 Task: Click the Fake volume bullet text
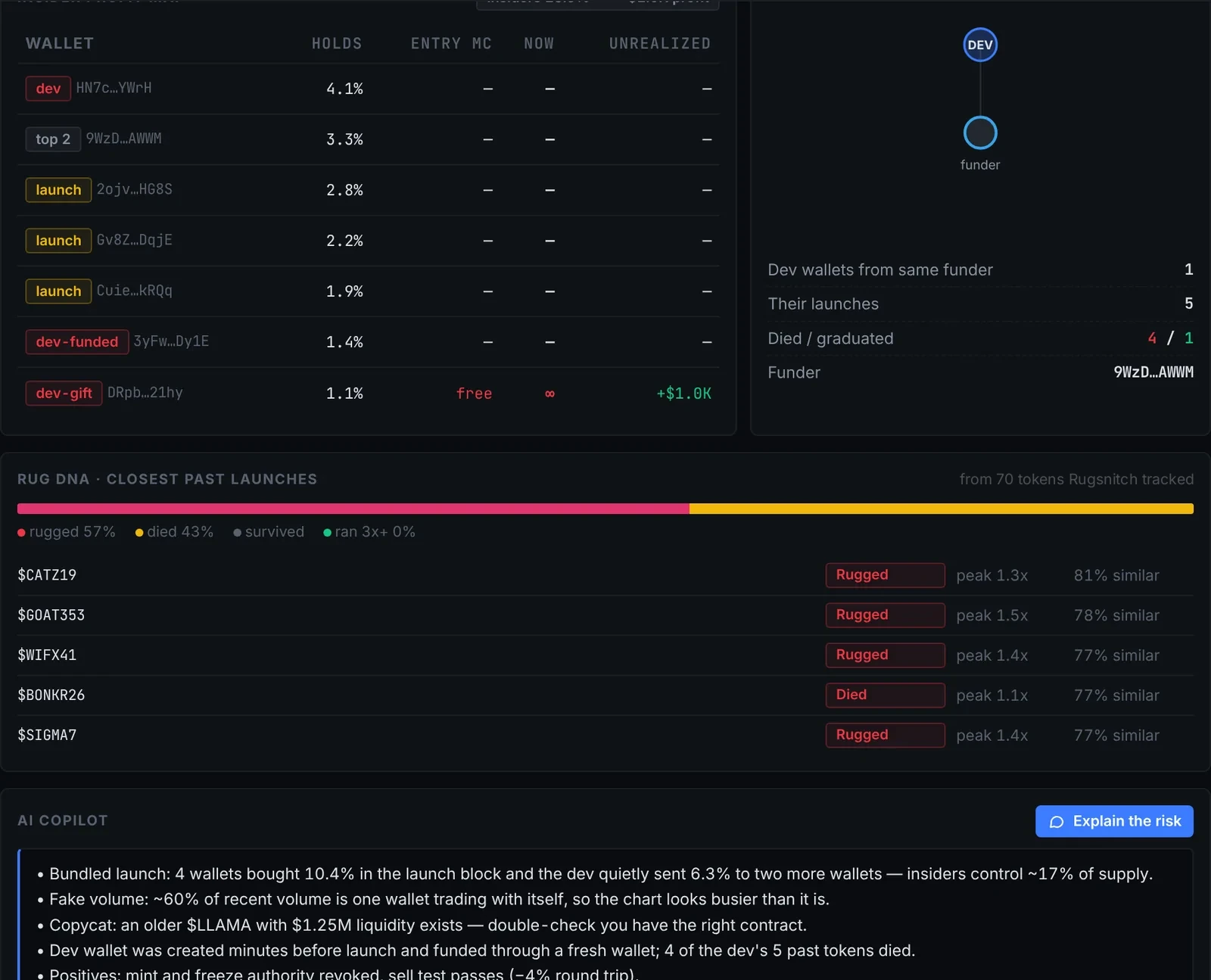(x=439, y=899)
